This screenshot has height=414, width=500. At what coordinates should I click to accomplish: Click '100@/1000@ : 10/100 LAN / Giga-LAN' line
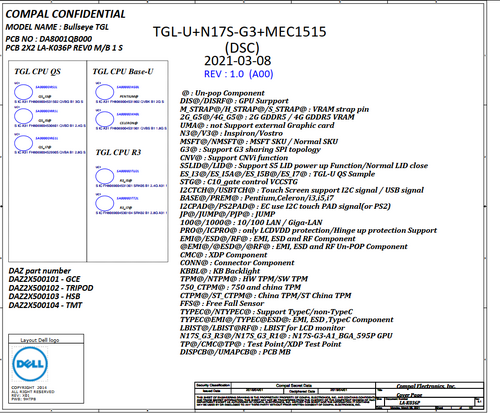click(251, 222)
